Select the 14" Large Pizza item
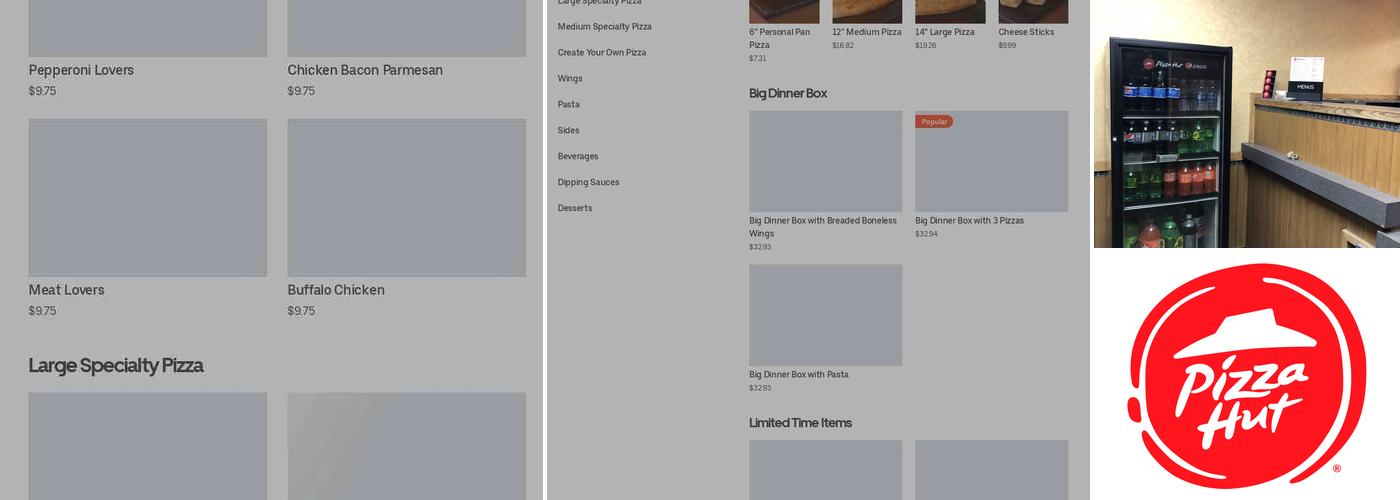This screenshot has width=1400, height=500. click(945, 32)
